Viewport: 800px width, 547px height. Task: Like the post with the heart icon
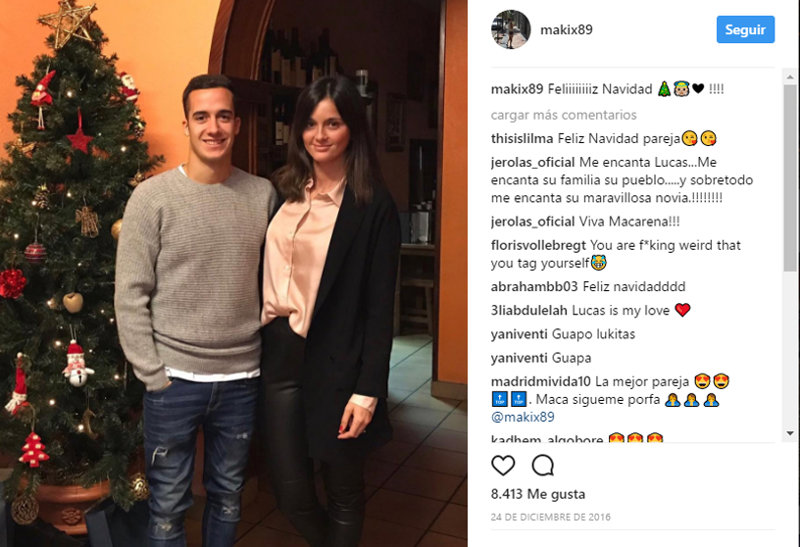coord(503,465)
